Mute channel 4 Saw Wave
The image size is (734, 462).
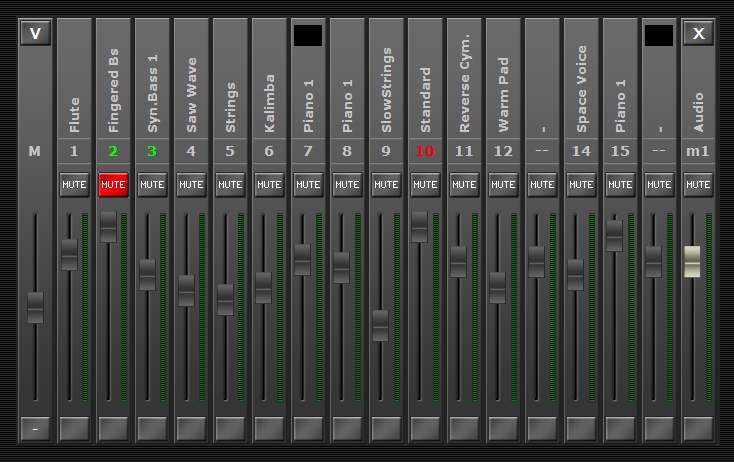[191, 184]
